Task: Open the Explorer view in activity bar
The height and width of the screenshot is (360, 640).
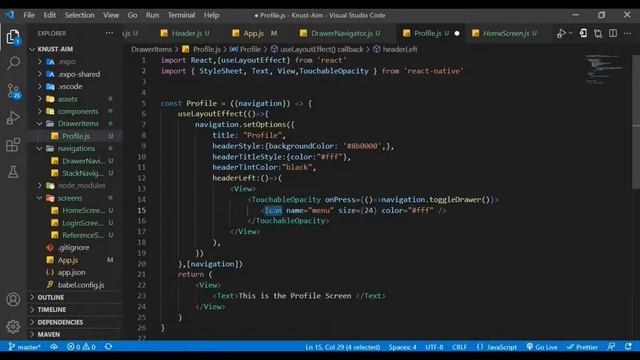Action: [13, 37]
